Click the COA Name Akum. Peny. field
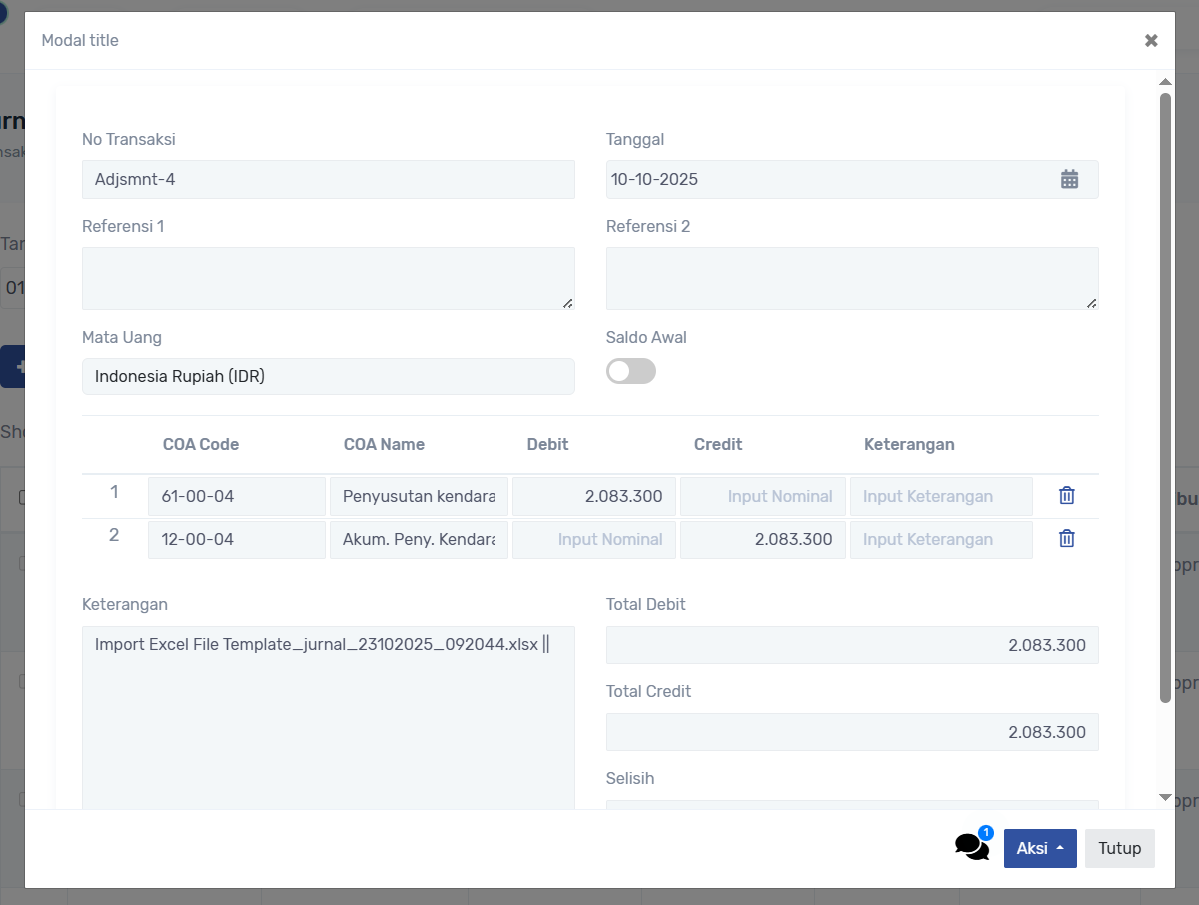Image resolution: width=1199 pixels, height=905 pixels. tap(418, 539)
